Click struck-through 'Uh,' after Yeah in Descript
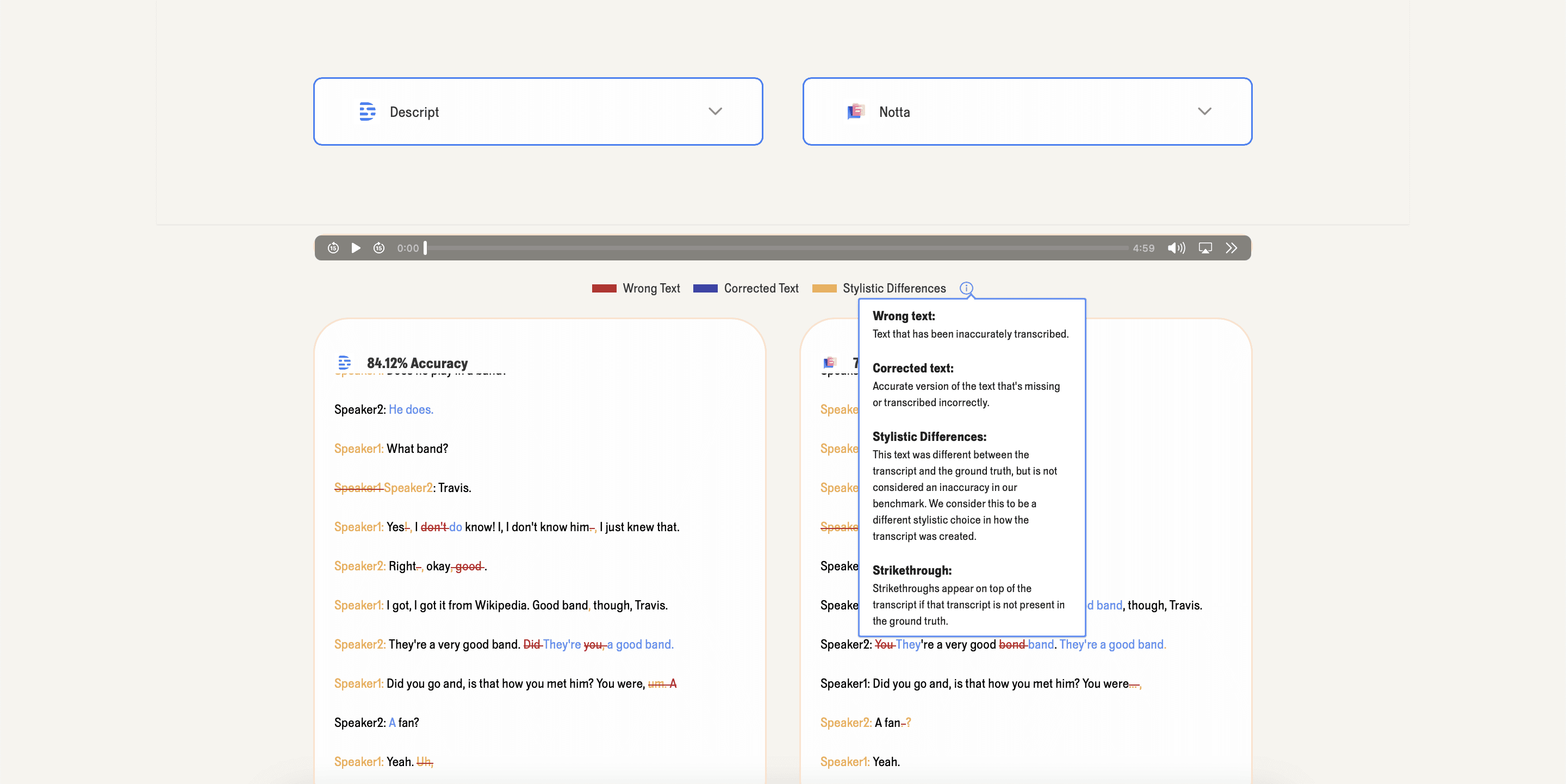 [425, 762]
